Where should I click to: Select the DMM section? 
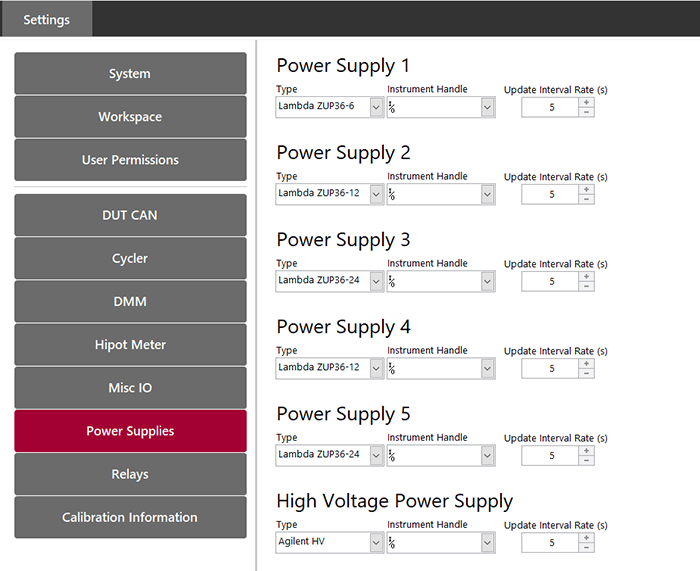(130, 301)
